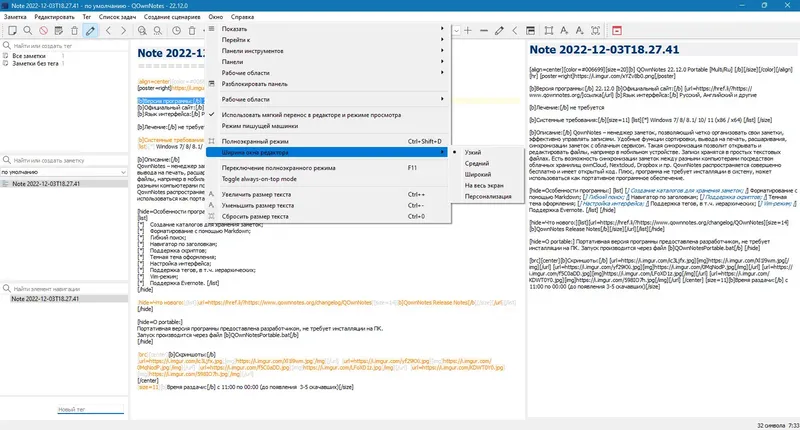Screen dimensions: 800x430
Task: Expand the first Рабочие области submenu
Action: point(327,73)
